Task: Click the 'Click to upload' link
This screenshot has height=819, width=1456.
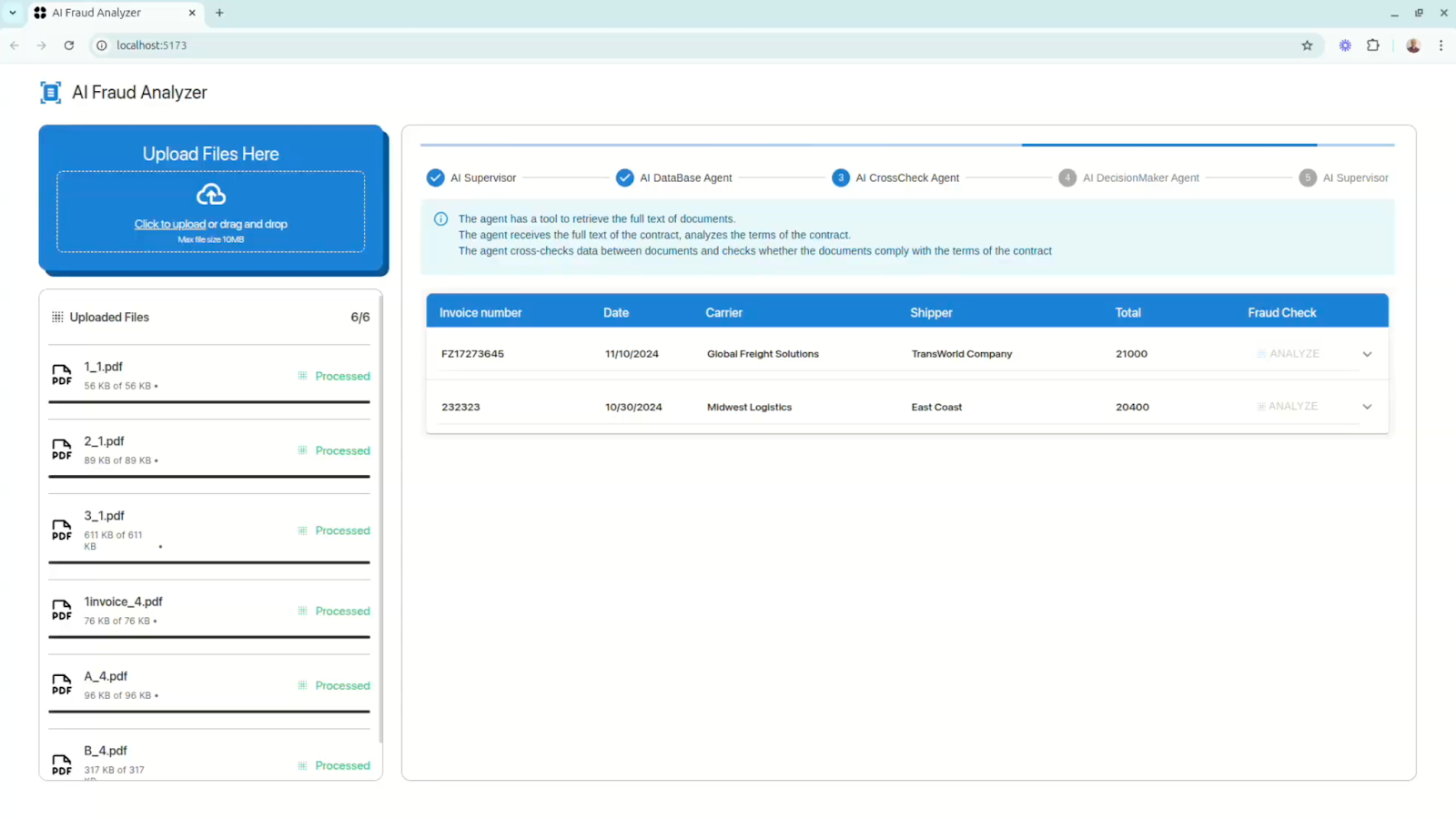Action: [x=170, y=224]
